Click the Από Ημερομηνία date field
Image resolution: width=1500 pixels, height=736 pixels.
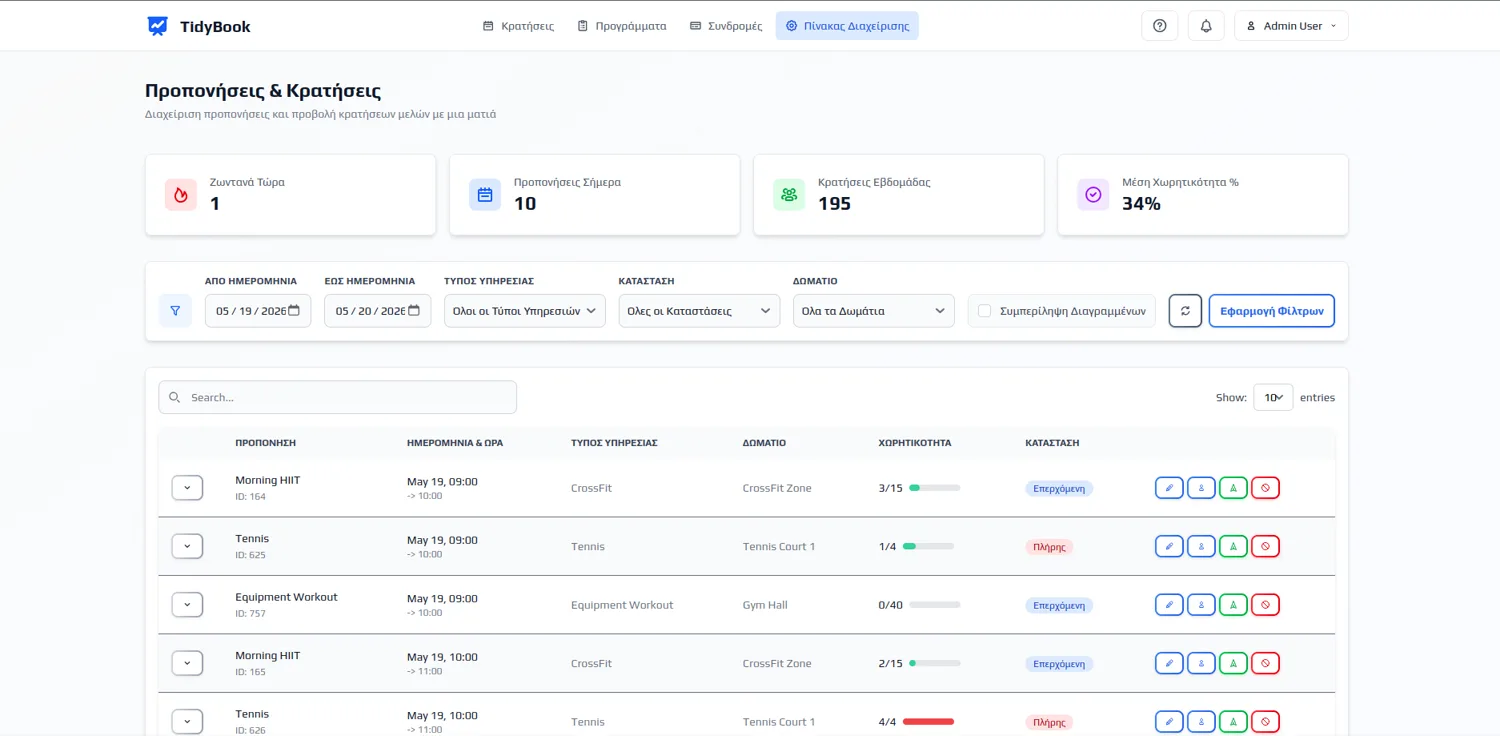click(x=258, y=311)
